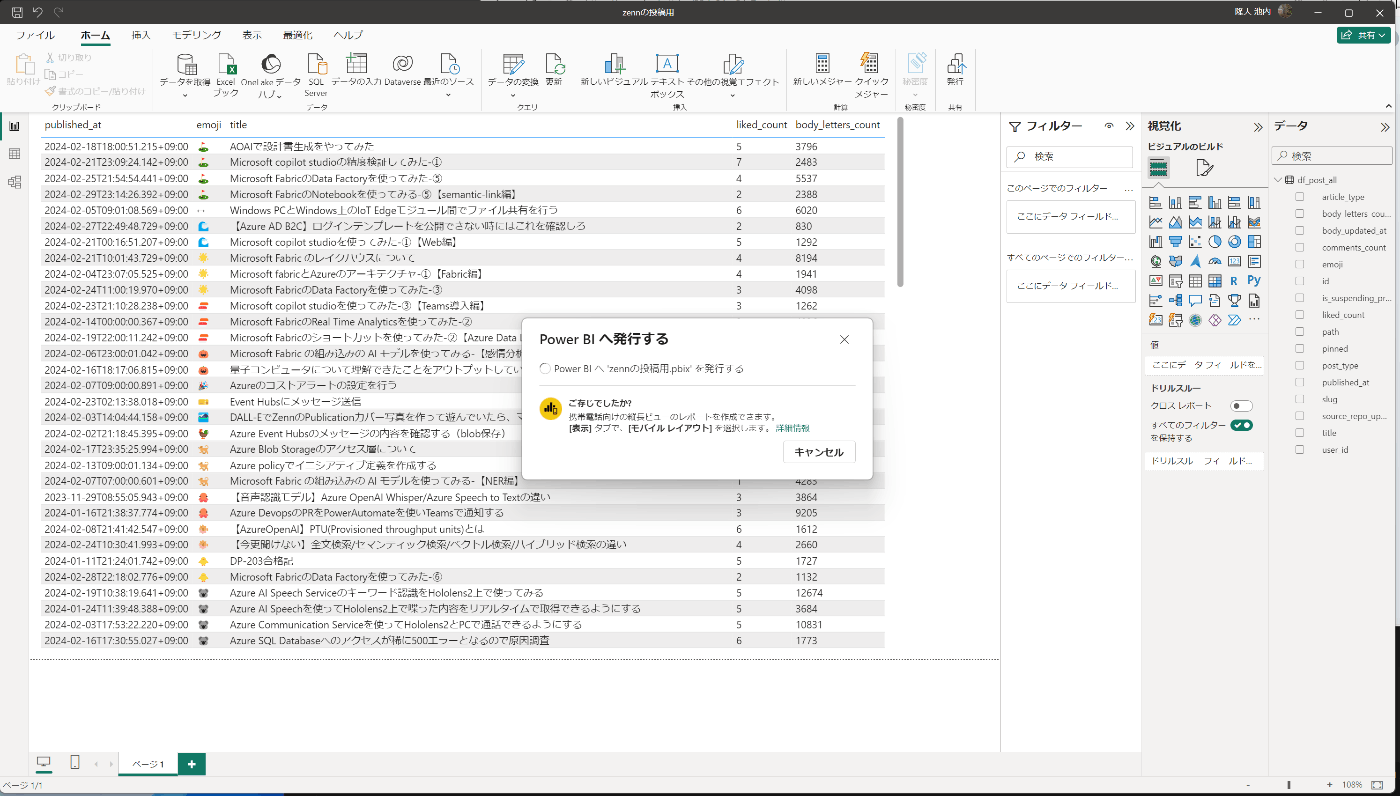Screen dimensions: 1400x796
Task: Open the Get Data (データを取得) icon
Action: coord(185,64)
